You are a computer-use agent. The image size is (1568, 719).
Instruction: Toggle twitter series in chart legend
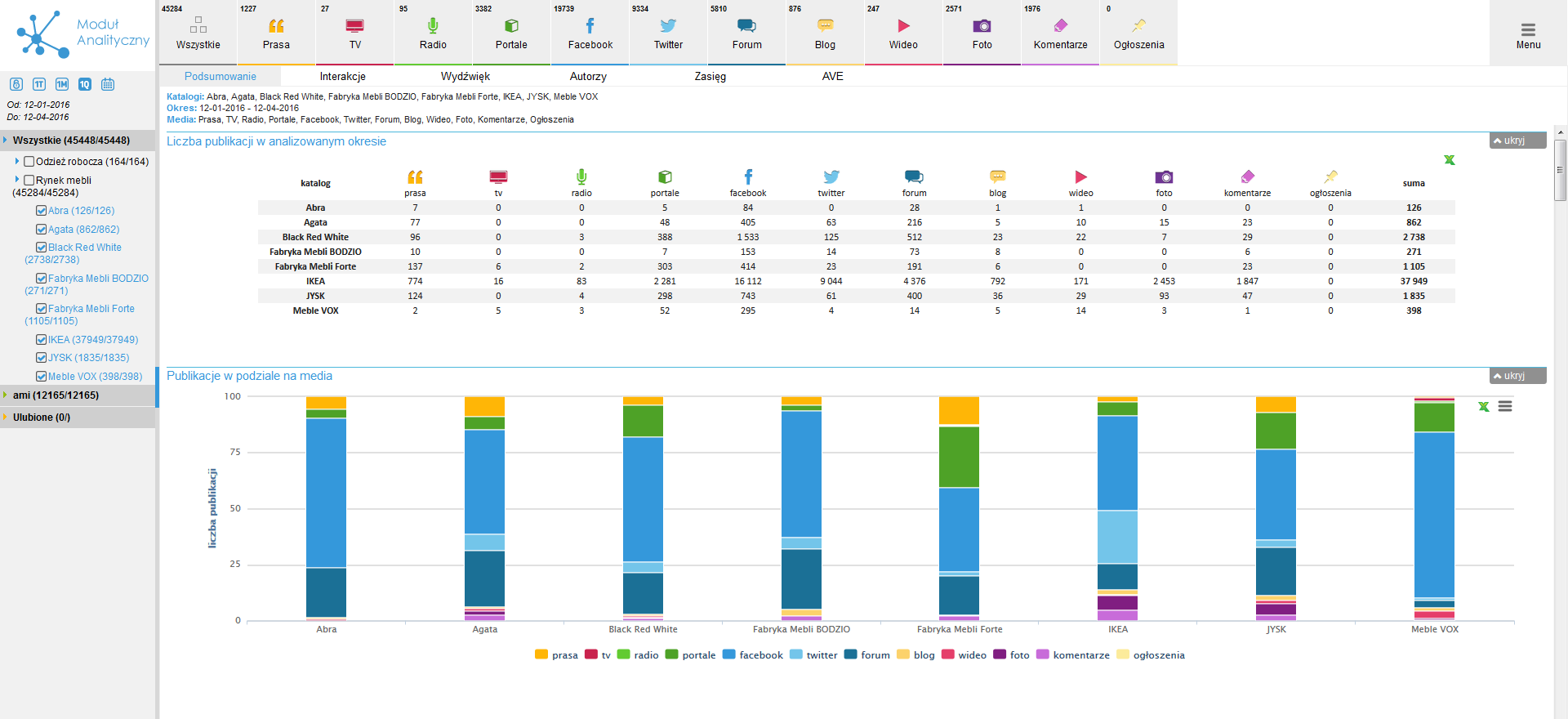tap(813, 655)
